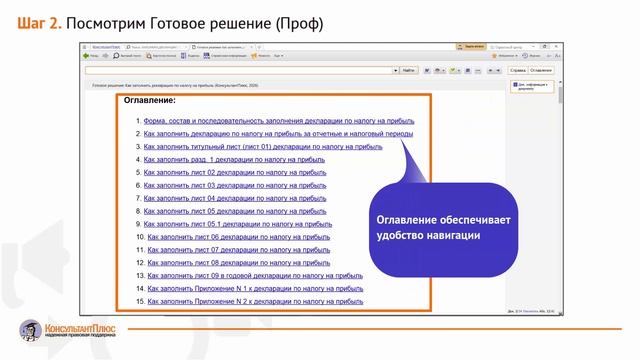Screen dimensions: 640x360
Task: Switch to the Оглавление tab
Action: [x=541, y=70]
